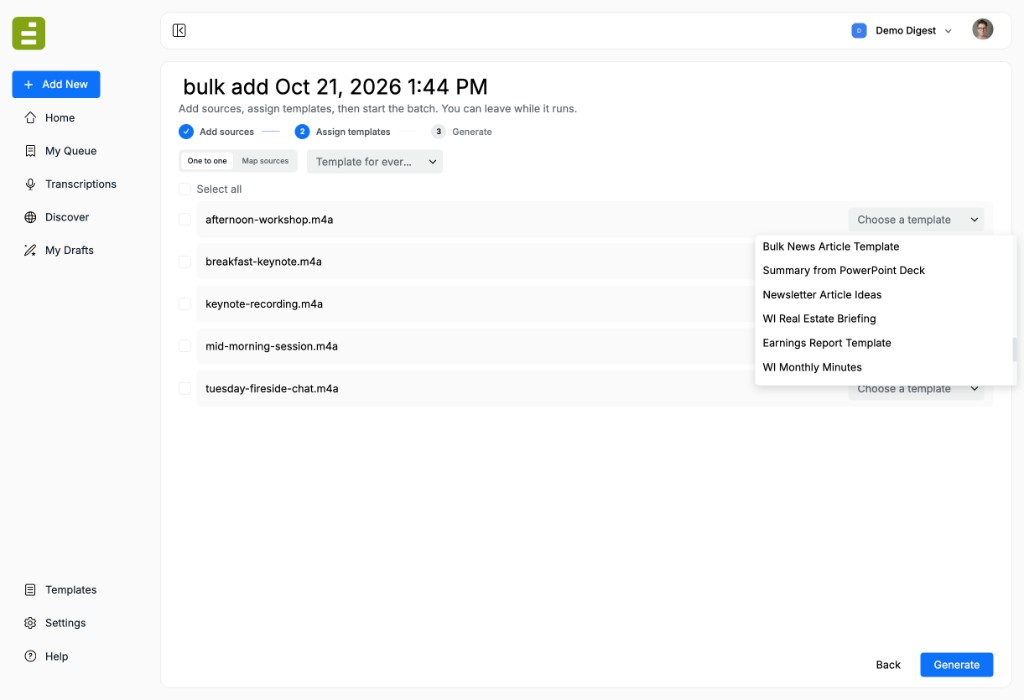Open the Discover page
This screenshot has width=1024, height=700.
(x=67, y=217)
